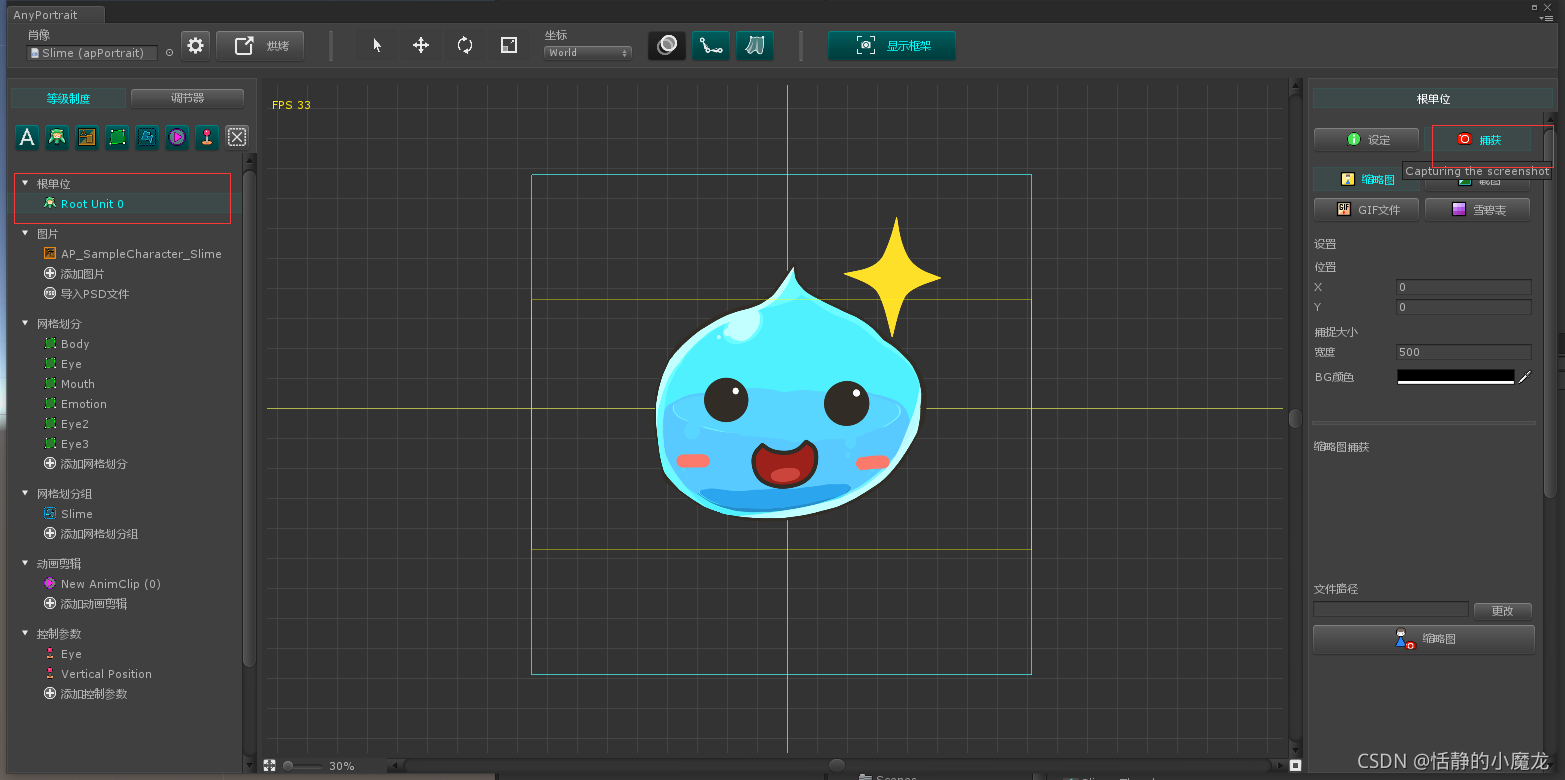Click the BG color eyedropper icon
1565x780 pixels.
pos(1525,377)
